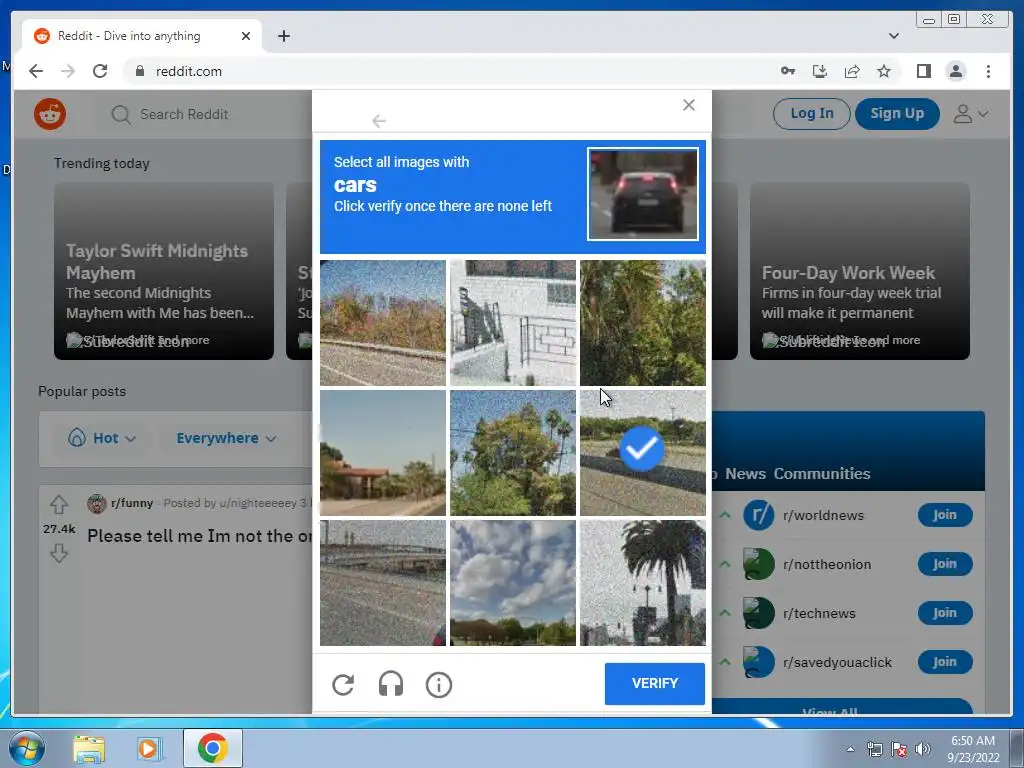1024x768 pixels.
Task: Select the white building fence tile
Action: (513, 323)
